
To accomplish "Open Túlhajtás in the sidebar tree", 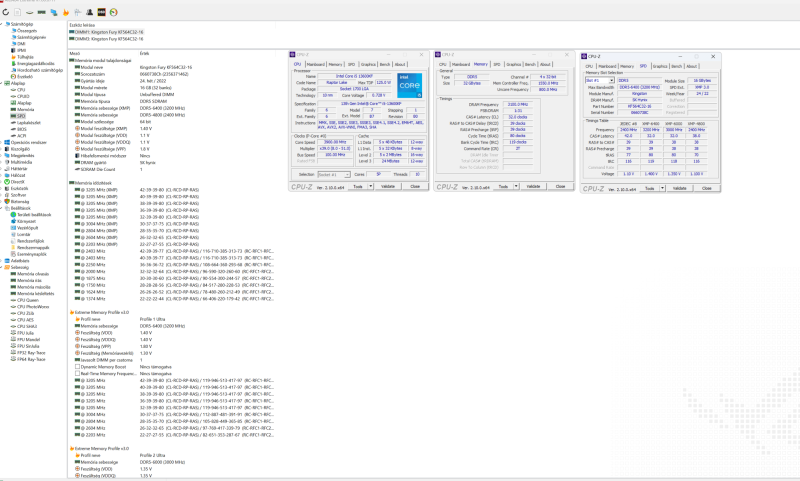I will click(25, 57).
